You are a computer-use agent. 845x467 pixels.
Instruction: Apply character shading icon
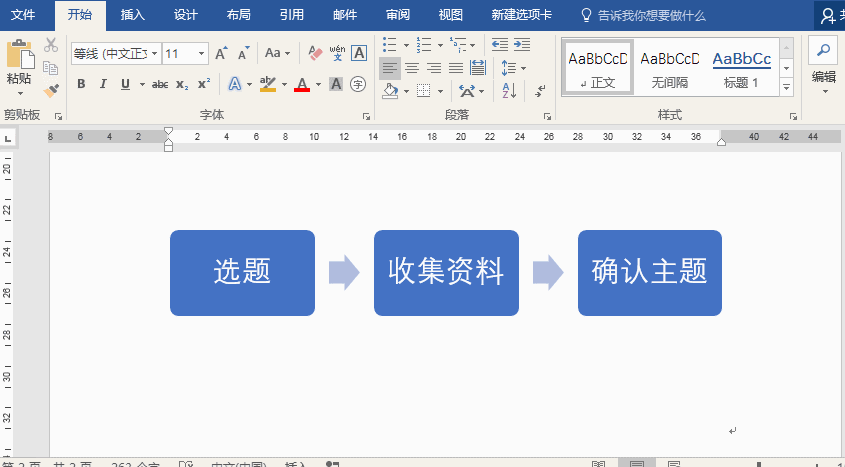point(336,84)
